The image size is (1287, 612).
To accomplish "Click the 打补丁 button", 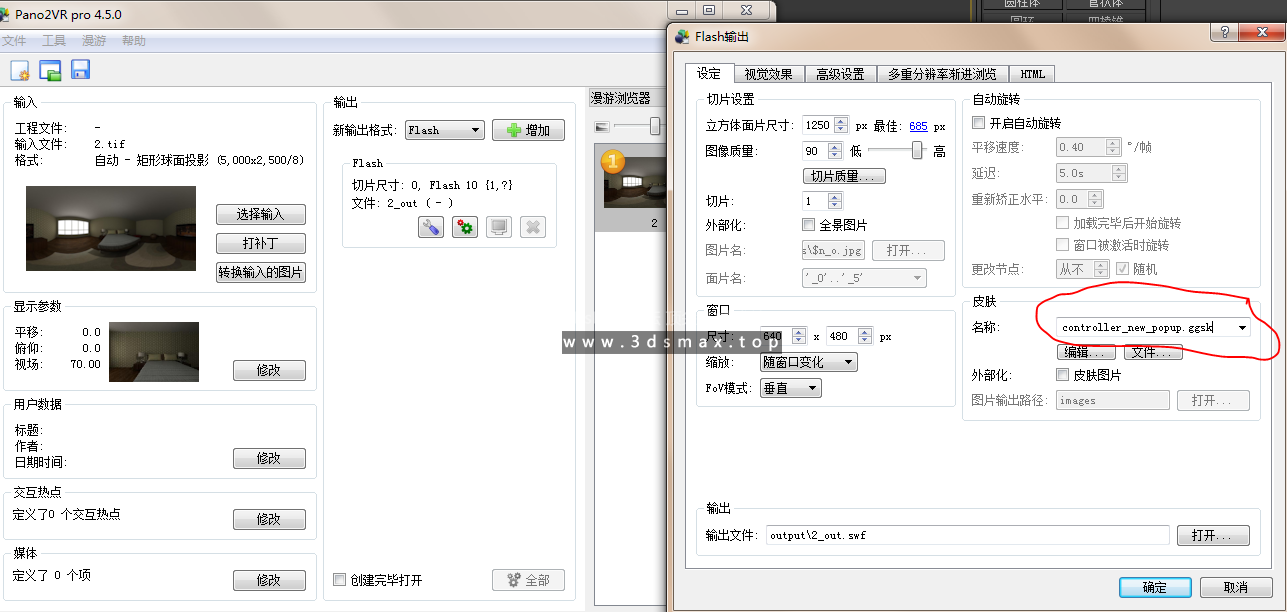I will pos(261,244).
